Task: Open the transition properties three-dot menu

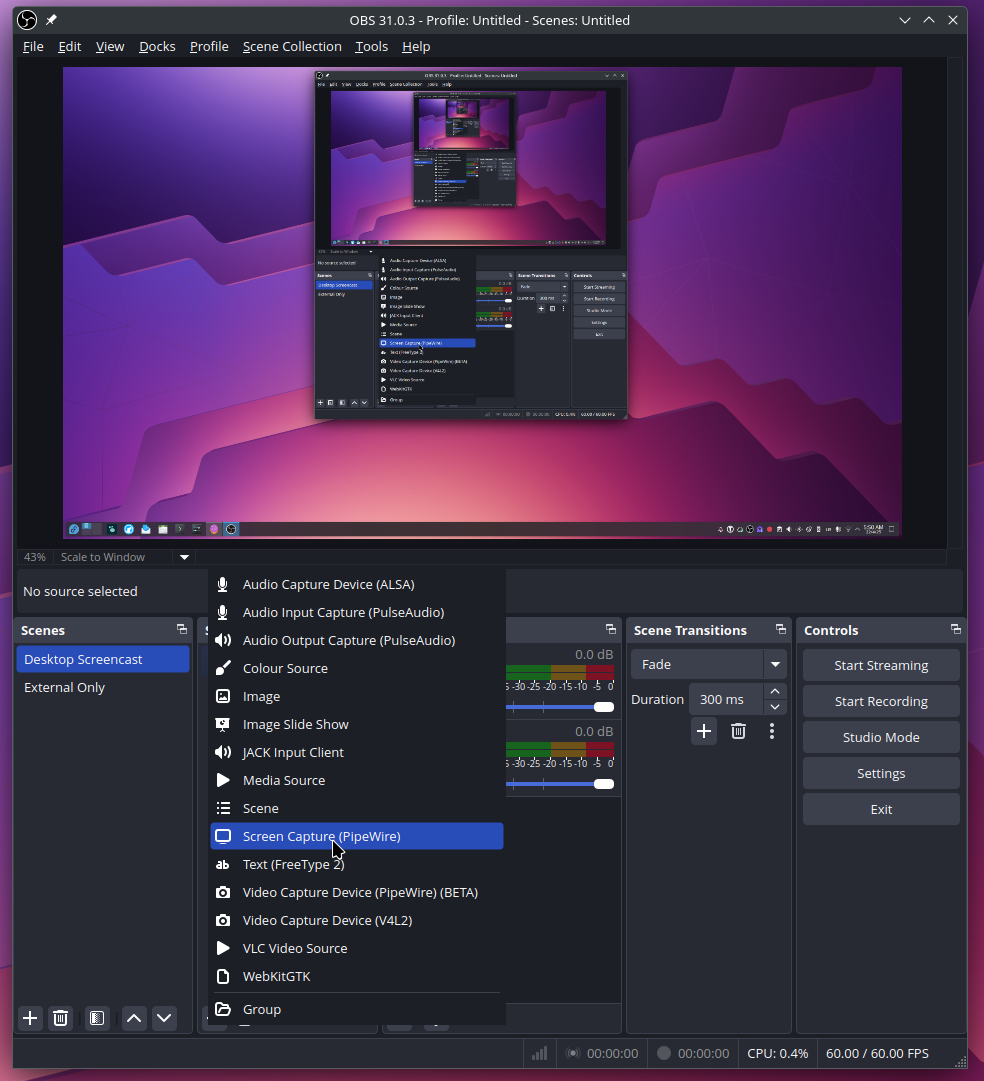Action: click(772, 731)
